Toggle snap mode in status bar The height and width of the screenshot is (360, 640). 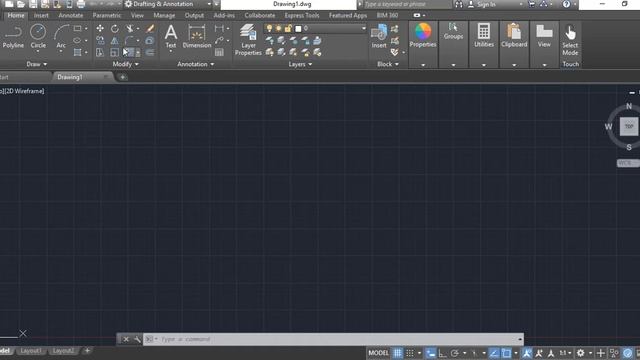410,353
